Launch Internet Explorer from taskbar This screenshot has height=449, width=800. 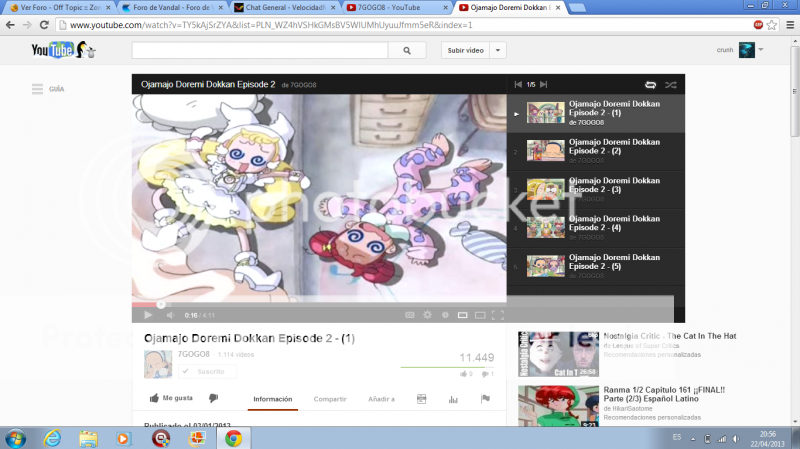(52, 438)
